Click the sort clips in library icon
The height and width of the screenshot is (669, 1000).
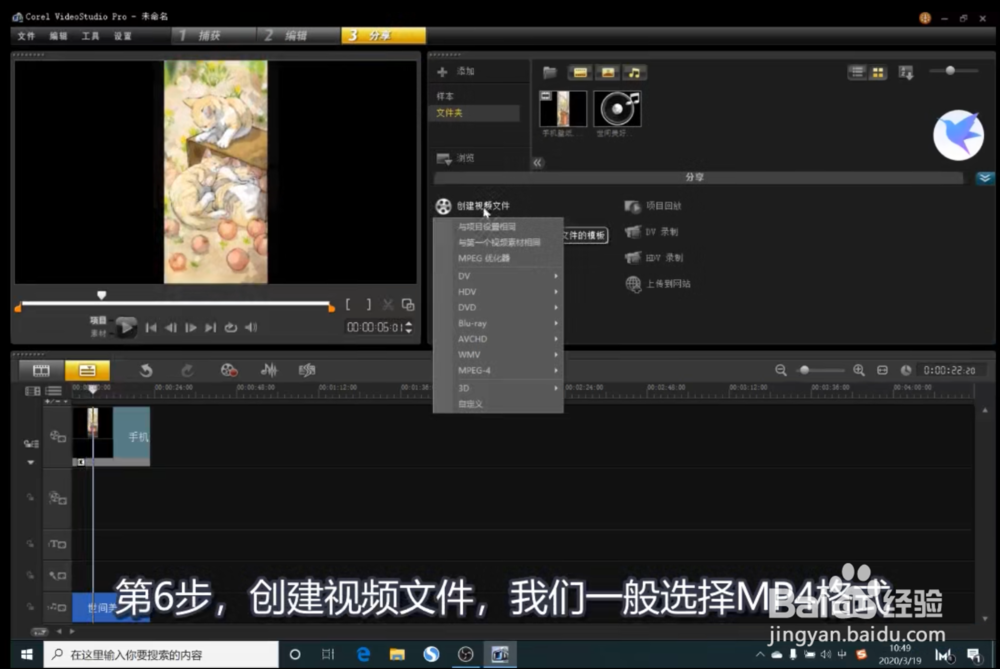click(906, 73)
